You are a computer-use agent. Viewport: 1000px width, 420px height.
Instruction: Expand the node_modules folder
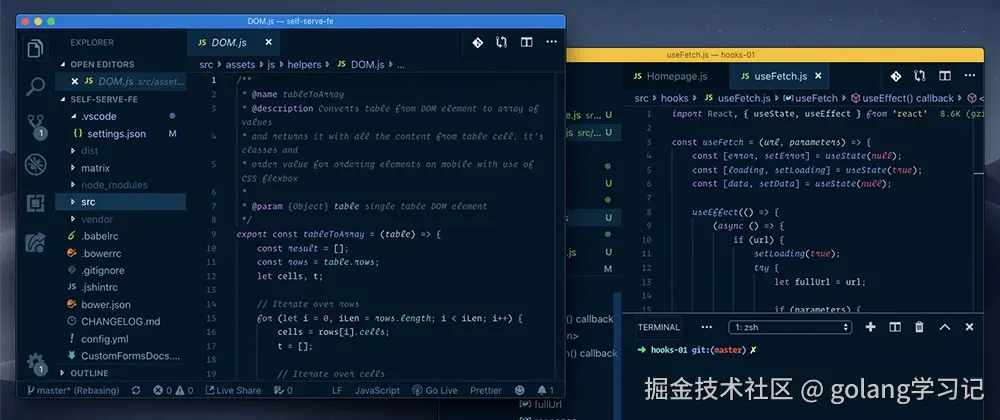[114, 185]
